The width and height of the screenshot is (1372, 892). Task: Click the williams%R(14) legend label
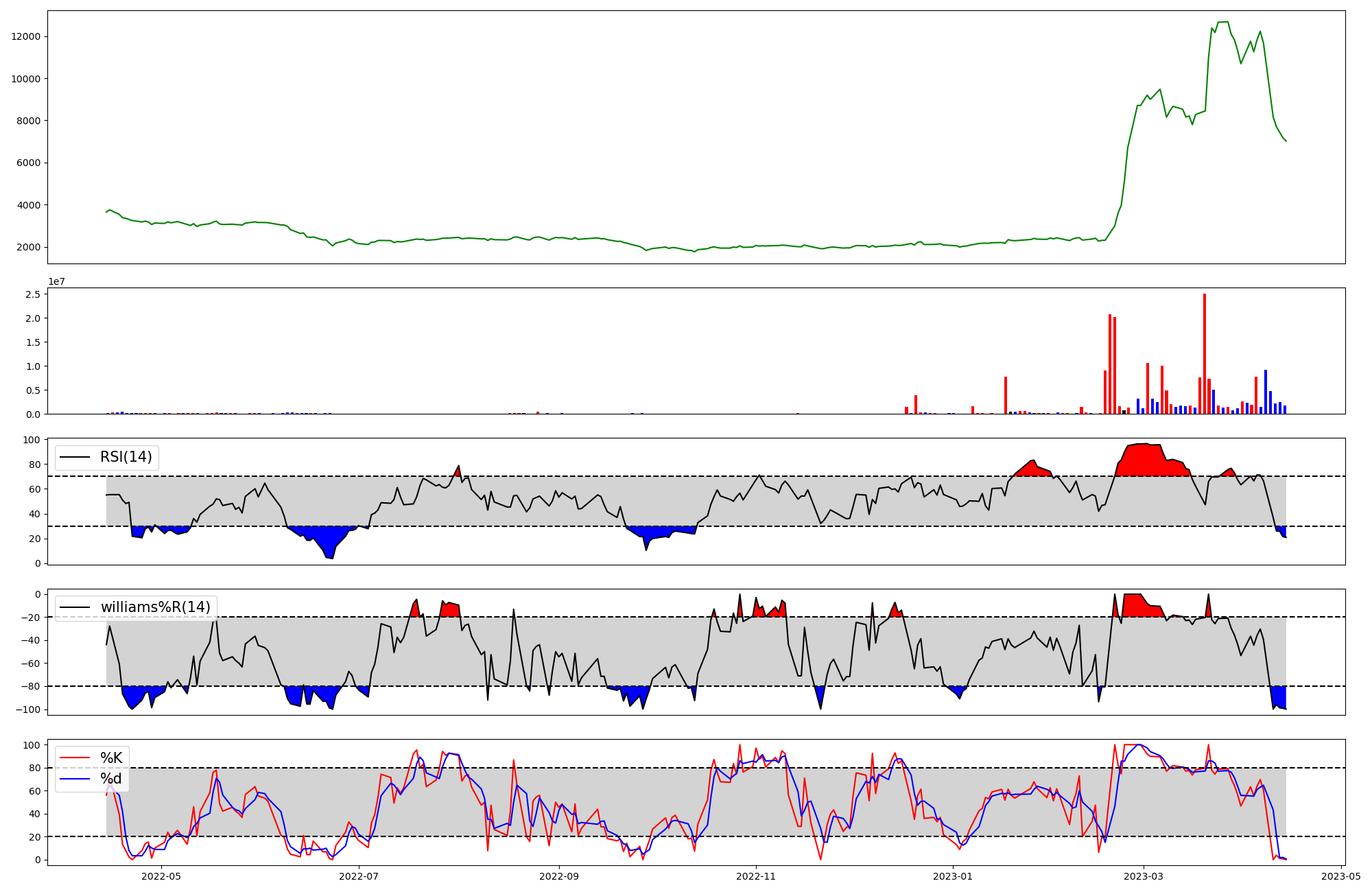155,607
